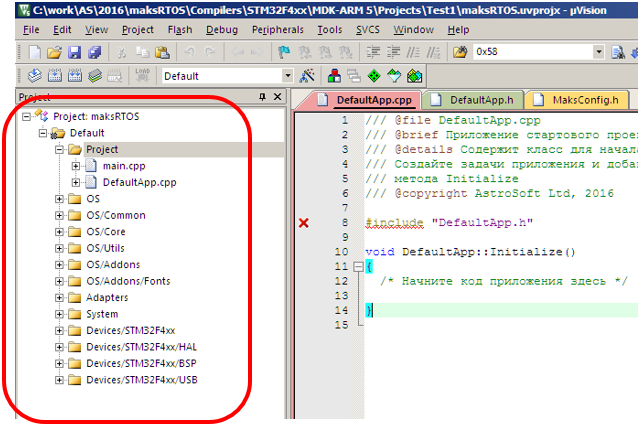
Task: Click the Navigate Backwards arrow icon
Action: pos(237,52)
